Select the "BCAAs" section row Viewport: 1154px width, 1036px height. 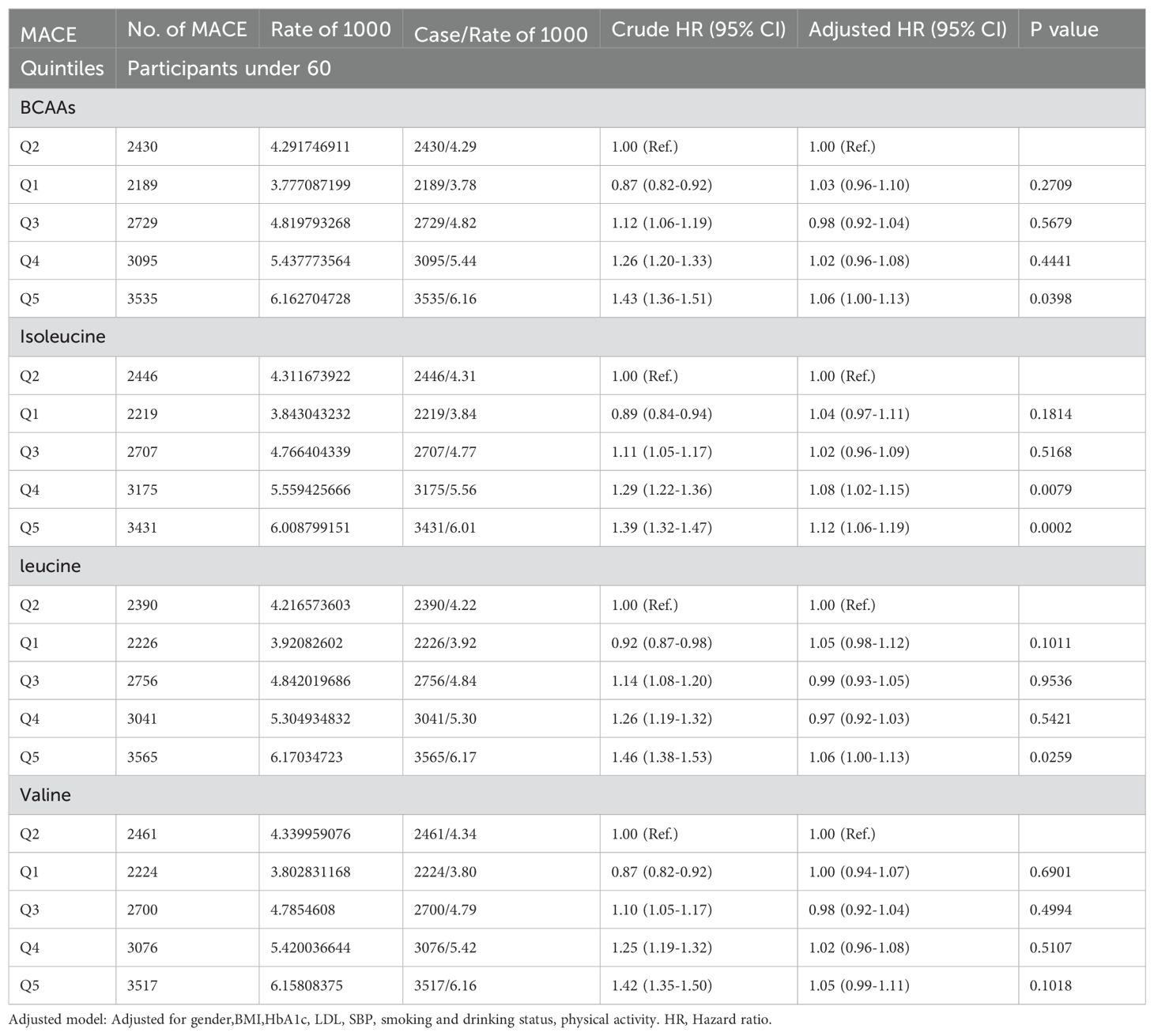point(577,108)
